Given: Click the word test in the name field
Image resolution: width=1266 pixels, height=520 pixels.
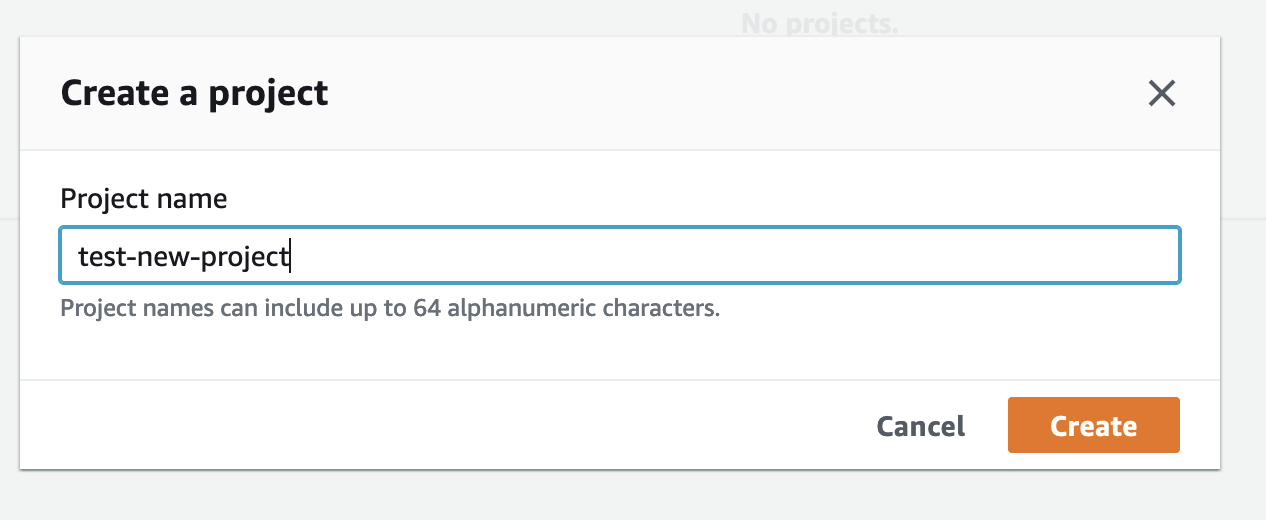Looking at the screenshot, I should [98, 258].
